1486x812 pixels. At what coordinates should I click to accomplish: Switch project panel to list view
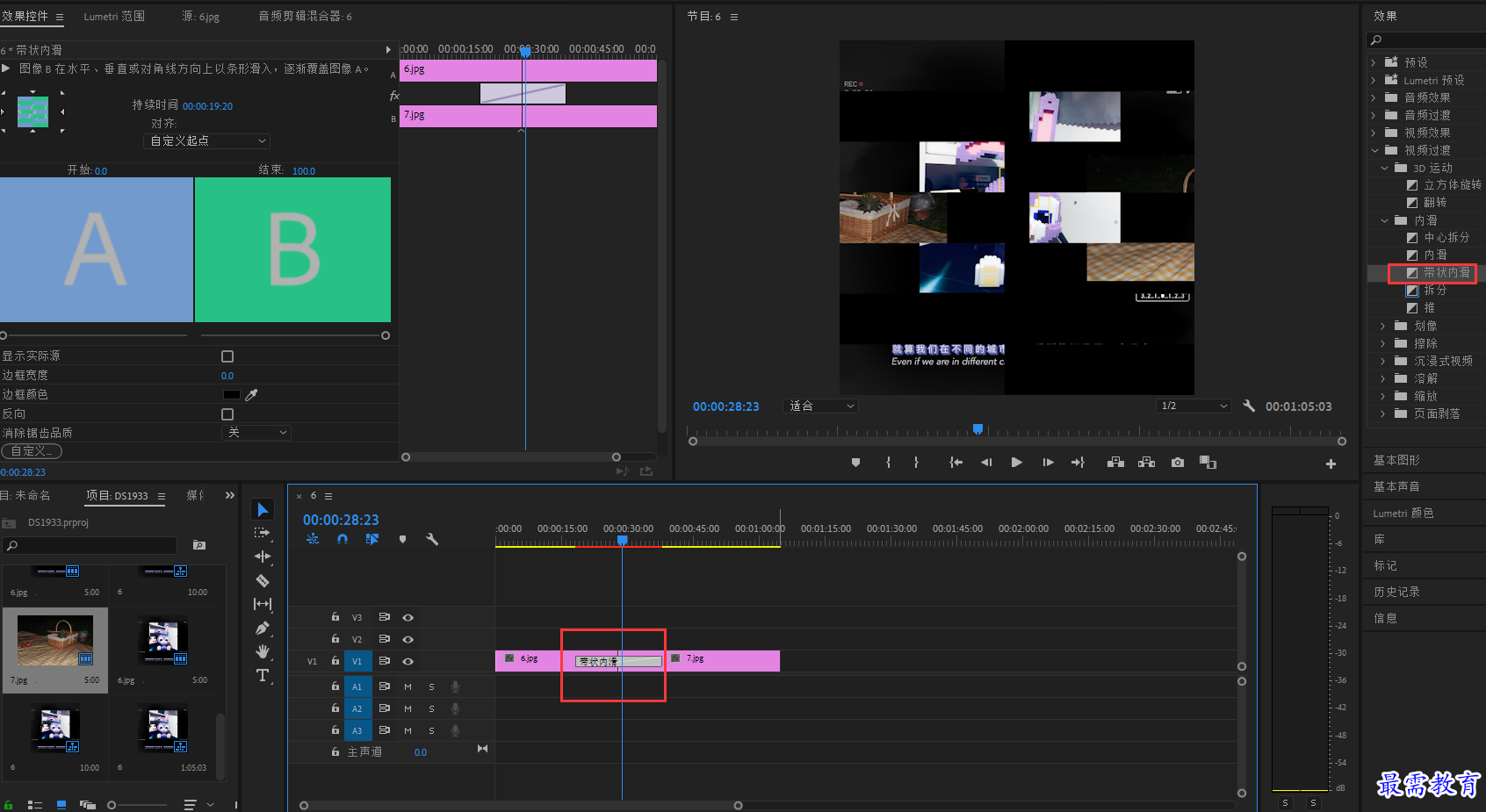pyautogui.click(x=35, y=804)
